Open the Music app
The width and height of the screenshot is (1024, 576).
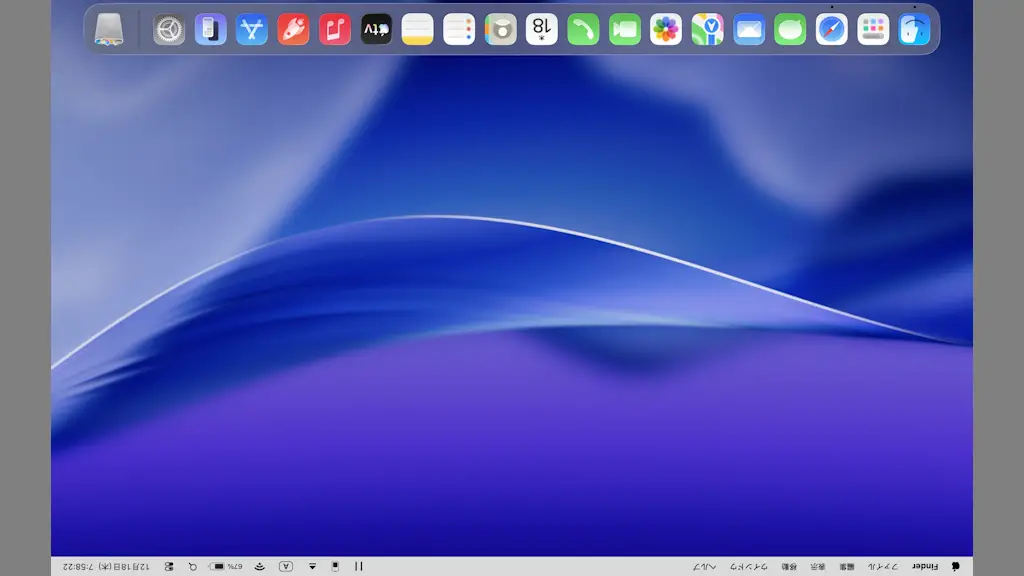pyautogui.click(x=333, y=29)
